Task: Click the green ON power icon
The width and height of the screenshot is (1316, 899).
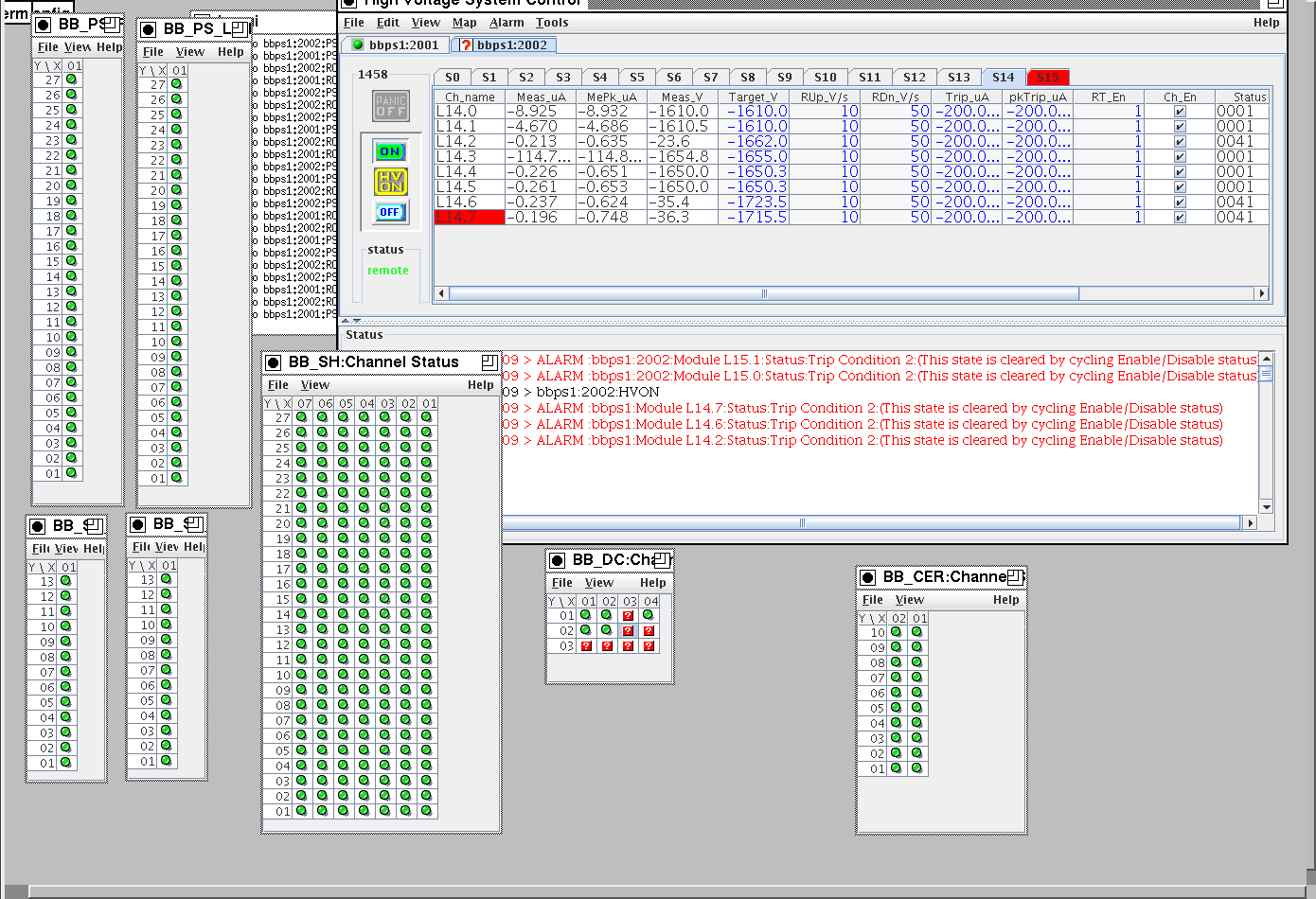Action: pyautogui.click(x=390, y=151)
